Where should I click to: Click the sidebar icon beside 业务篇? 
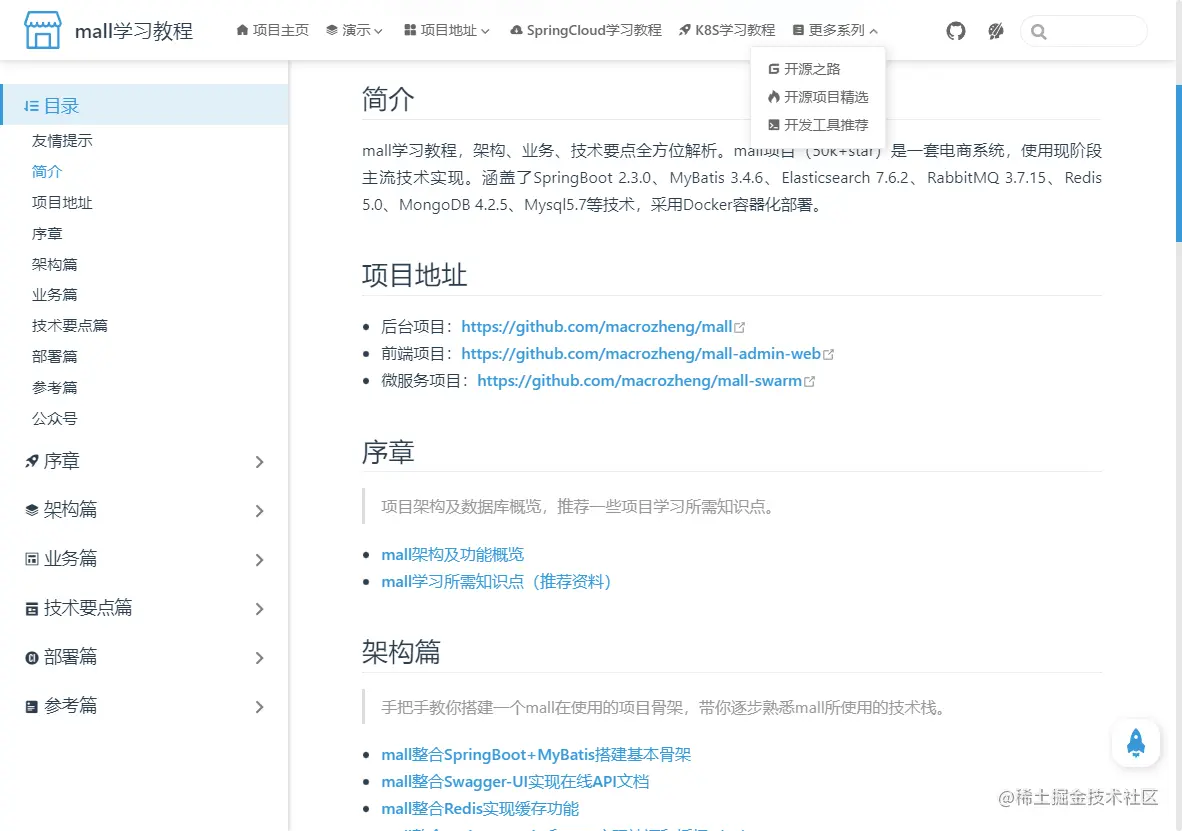32,559
